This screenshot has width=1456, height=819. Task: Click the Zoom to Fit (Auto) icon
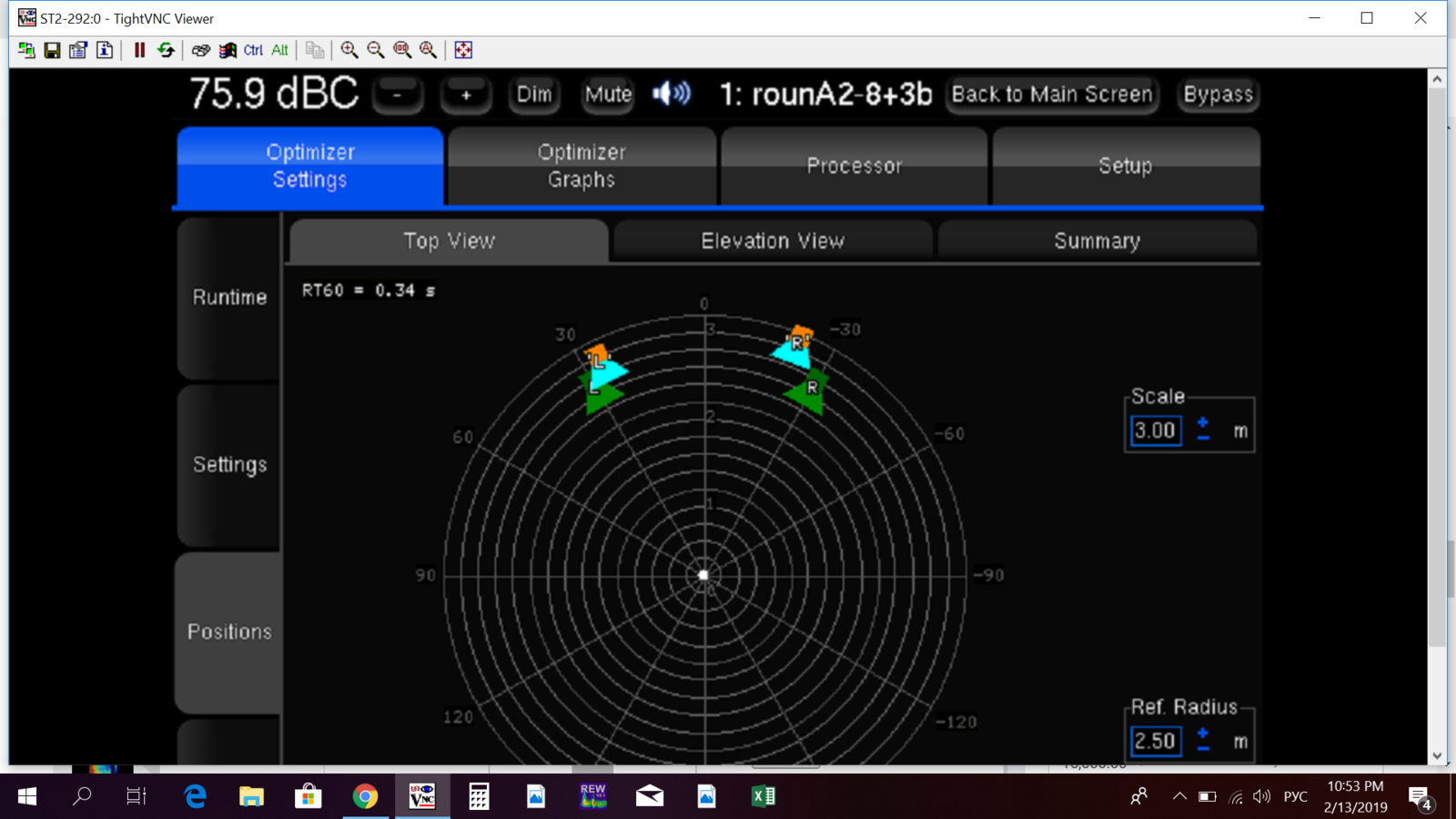[x=429, y=50]
